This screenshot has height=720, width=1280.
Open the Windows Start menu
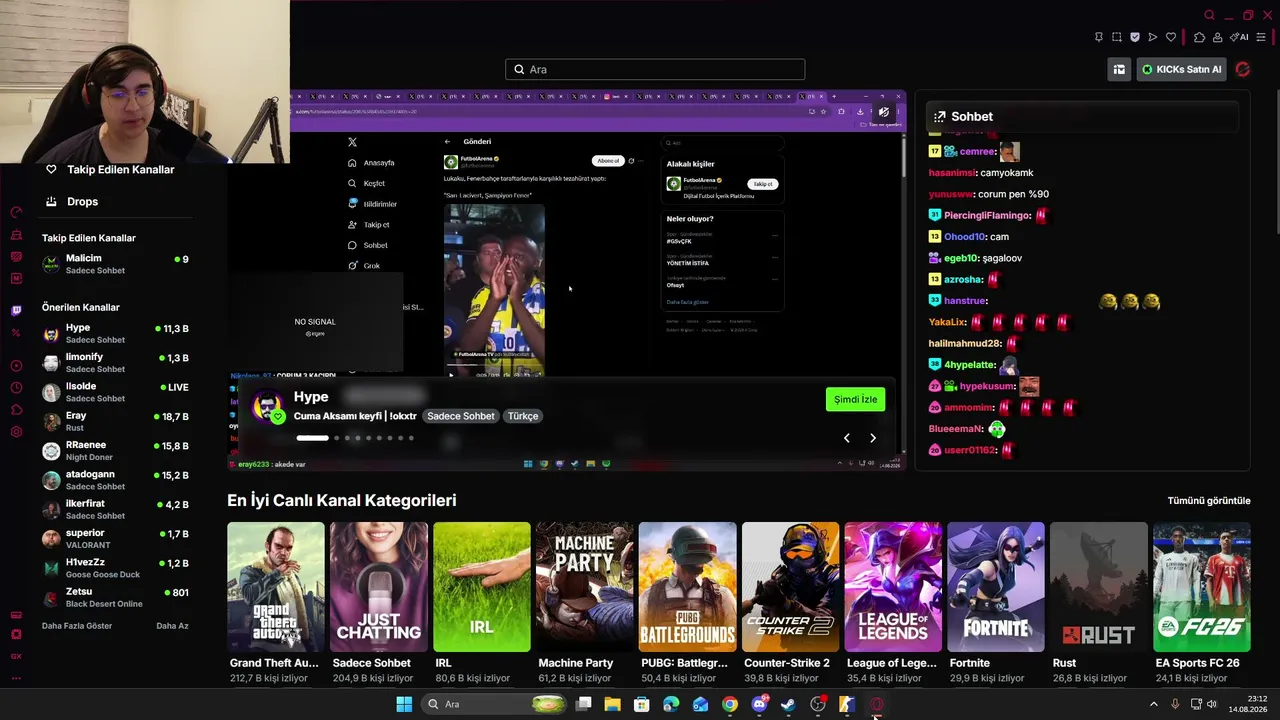(404, 704)
